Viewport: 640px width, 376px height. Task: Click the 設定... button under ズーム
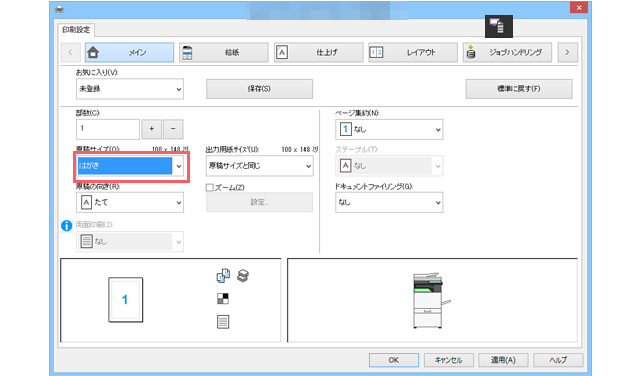(x=259, y=202)
